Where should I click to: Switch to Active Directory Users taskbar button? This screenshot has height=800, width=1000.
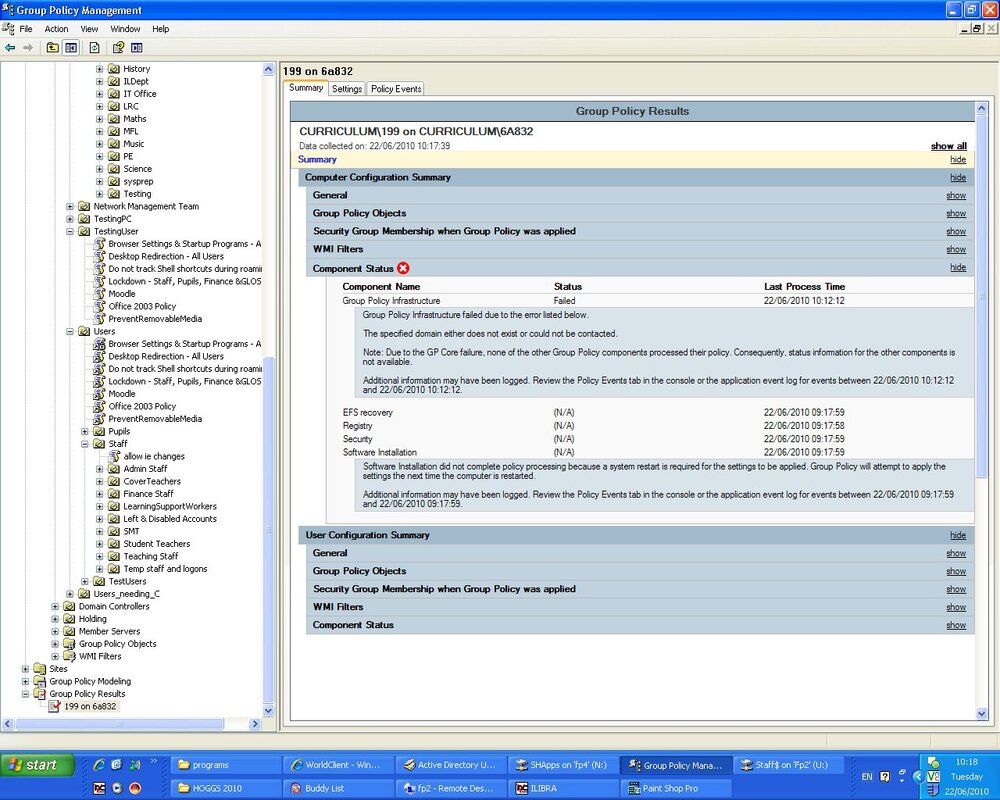pos(452,764)
